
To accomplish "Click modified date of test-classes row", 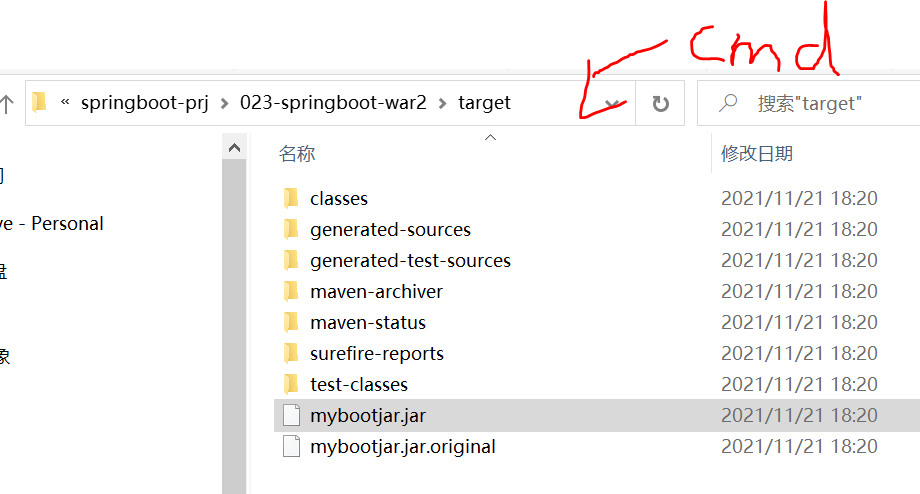I will [799, 384].
